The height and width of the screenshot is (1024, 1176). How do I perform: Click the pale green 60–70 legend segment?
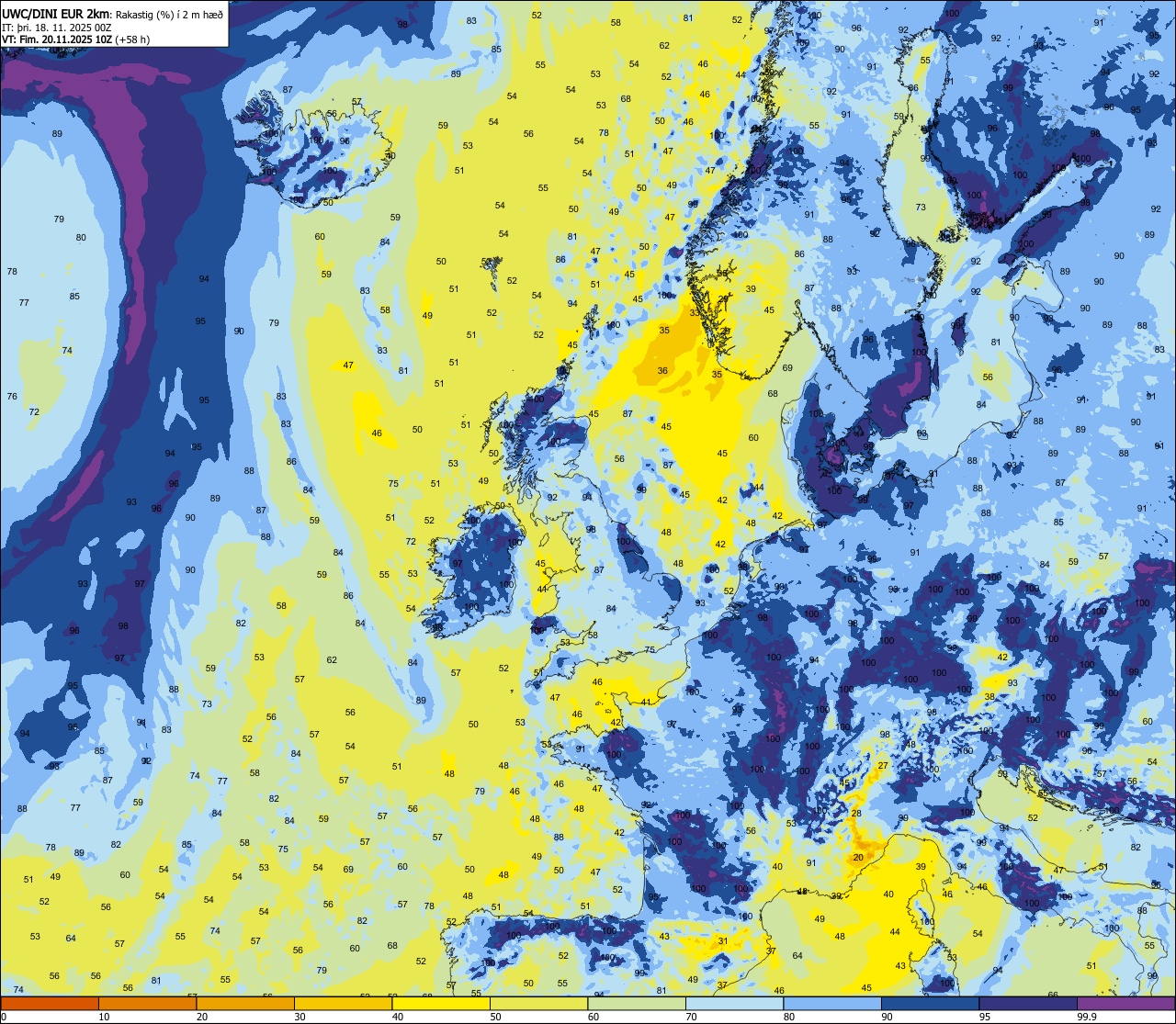coord(637,1003)
